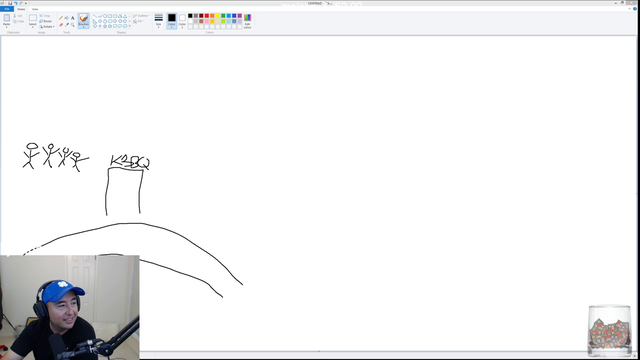
Task: Open Paint Help with the blue icon
Action: tap(635, 9)
